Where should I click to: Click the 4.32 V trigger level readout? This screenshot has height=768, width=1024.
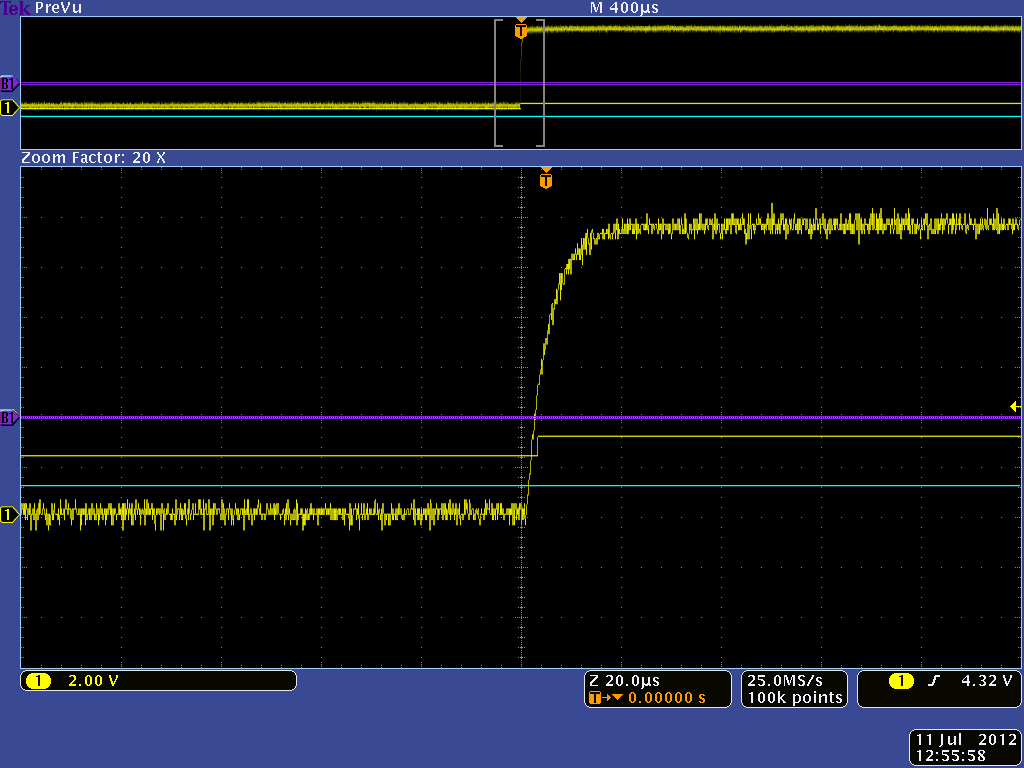pyautogui.click(x=986, y=680)
